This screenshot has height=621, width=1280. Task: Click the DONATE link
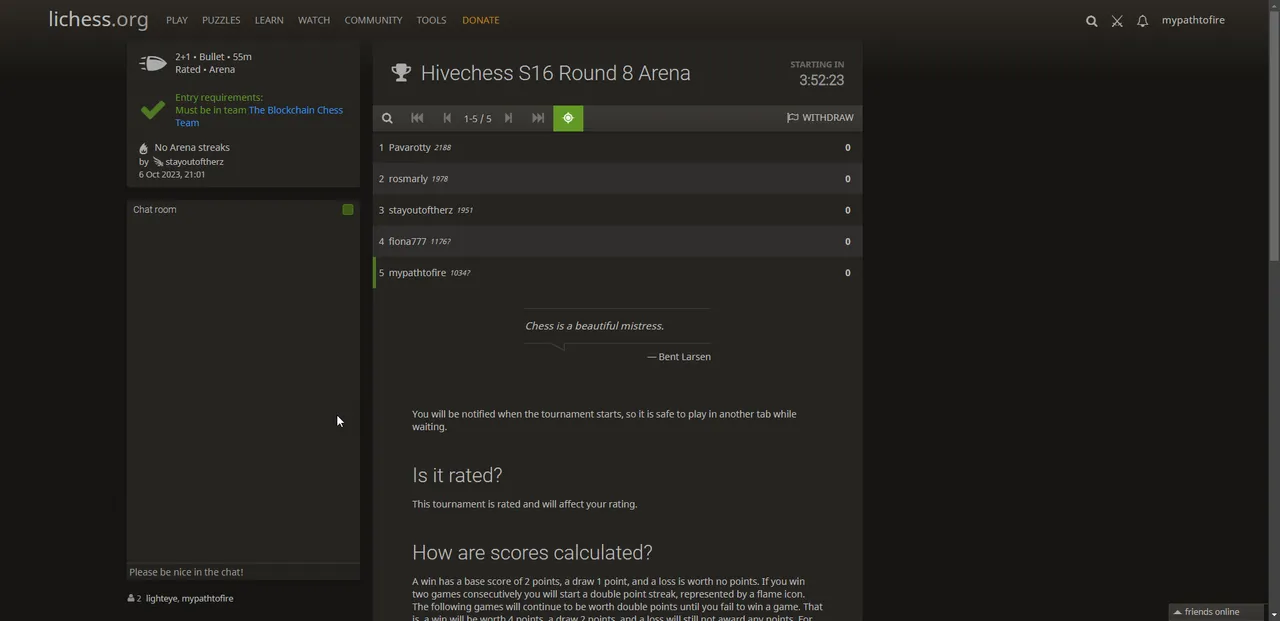coord(480,20)
